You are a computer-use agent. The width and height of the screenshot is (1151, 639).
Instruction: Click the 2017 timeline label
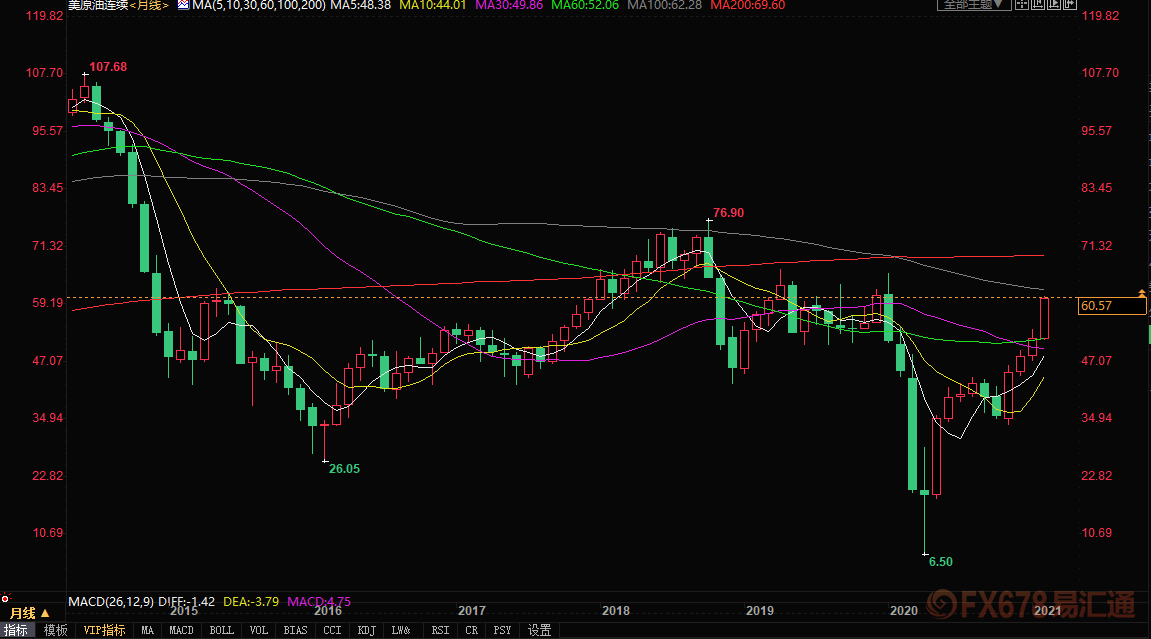pos(471,610)
